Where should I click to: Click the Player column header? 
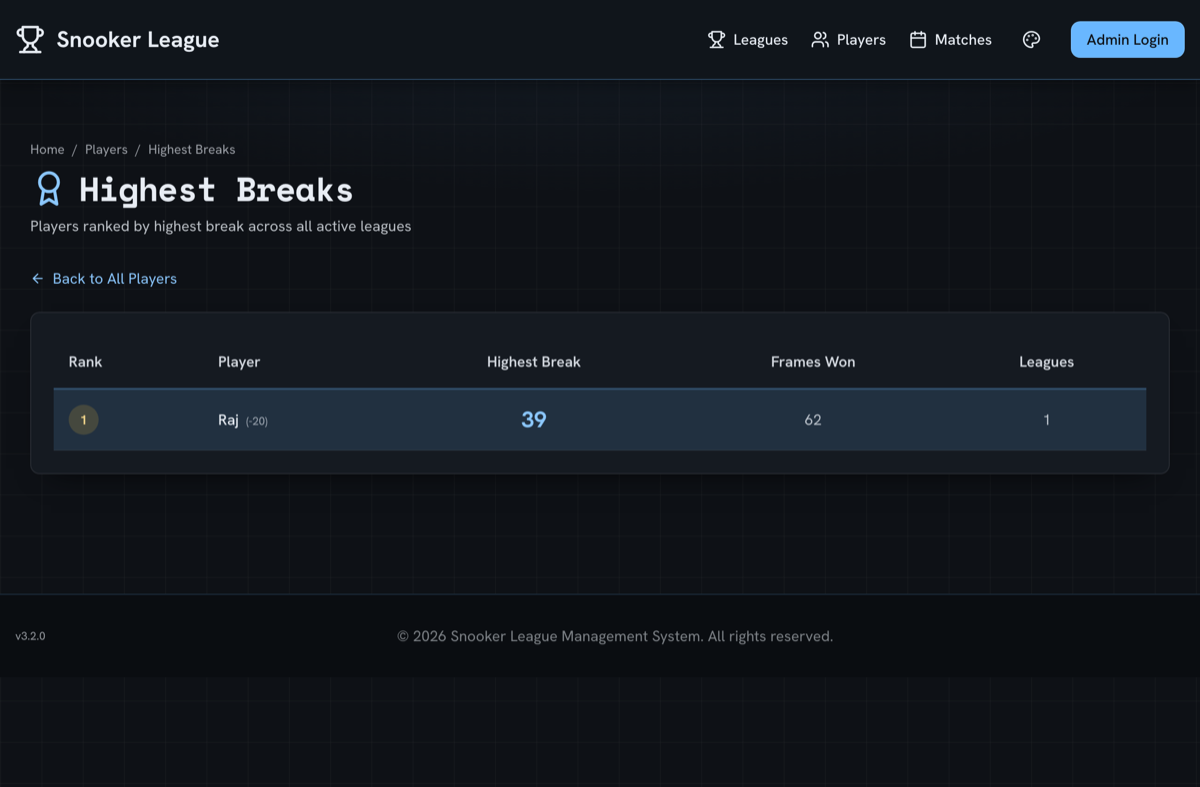pyautogui.click(x=239, y=362)
